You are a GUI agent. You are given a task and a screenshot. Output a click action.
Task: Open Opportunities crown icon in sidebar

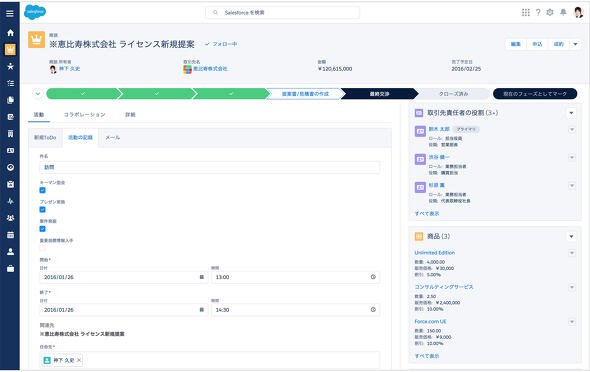pyautogui.click(x=10, y=49)
